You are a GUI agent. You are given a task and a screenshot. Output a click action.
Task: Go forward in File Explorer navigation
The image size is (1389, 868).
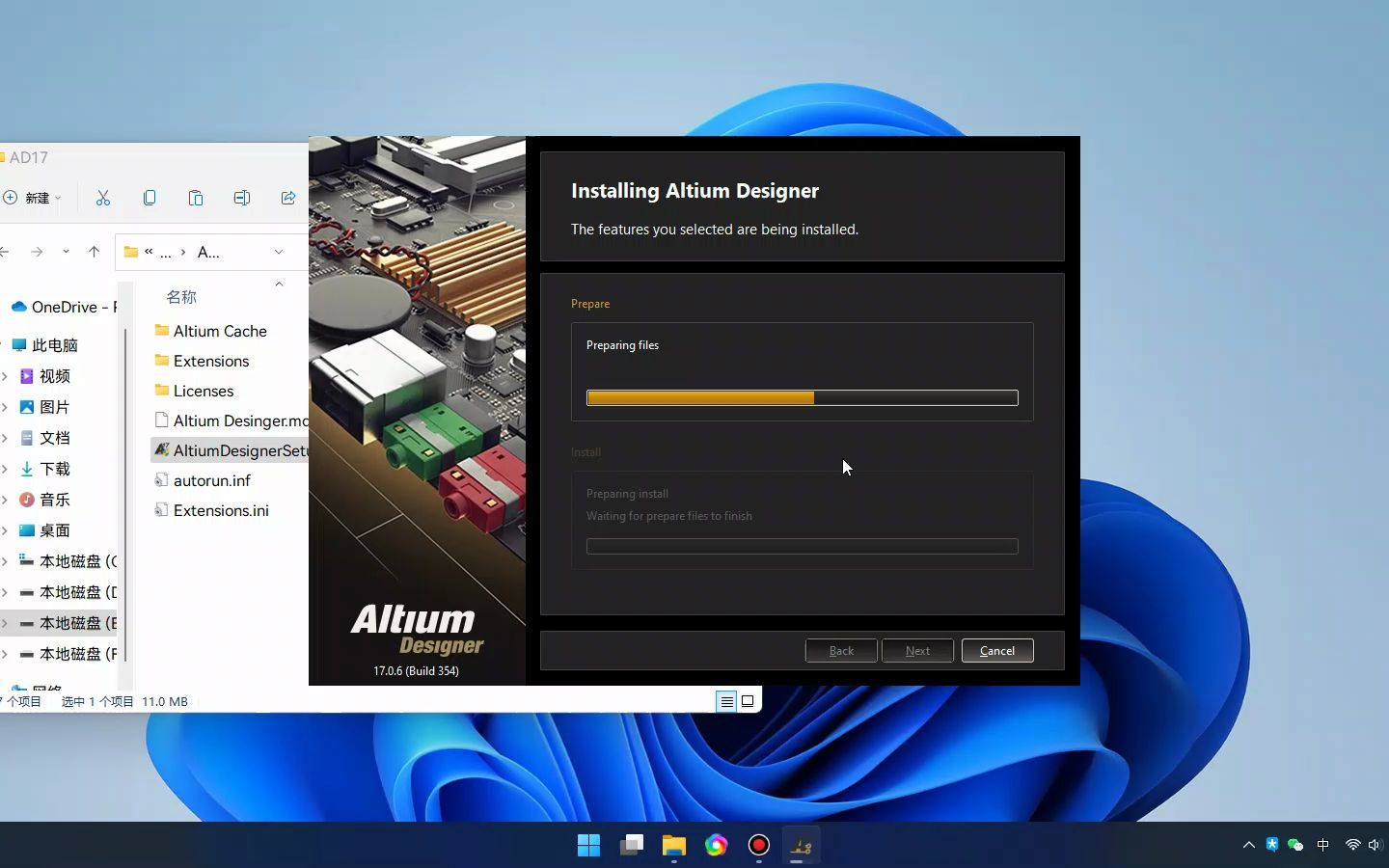pyautogui.click(x=37, y=252)
